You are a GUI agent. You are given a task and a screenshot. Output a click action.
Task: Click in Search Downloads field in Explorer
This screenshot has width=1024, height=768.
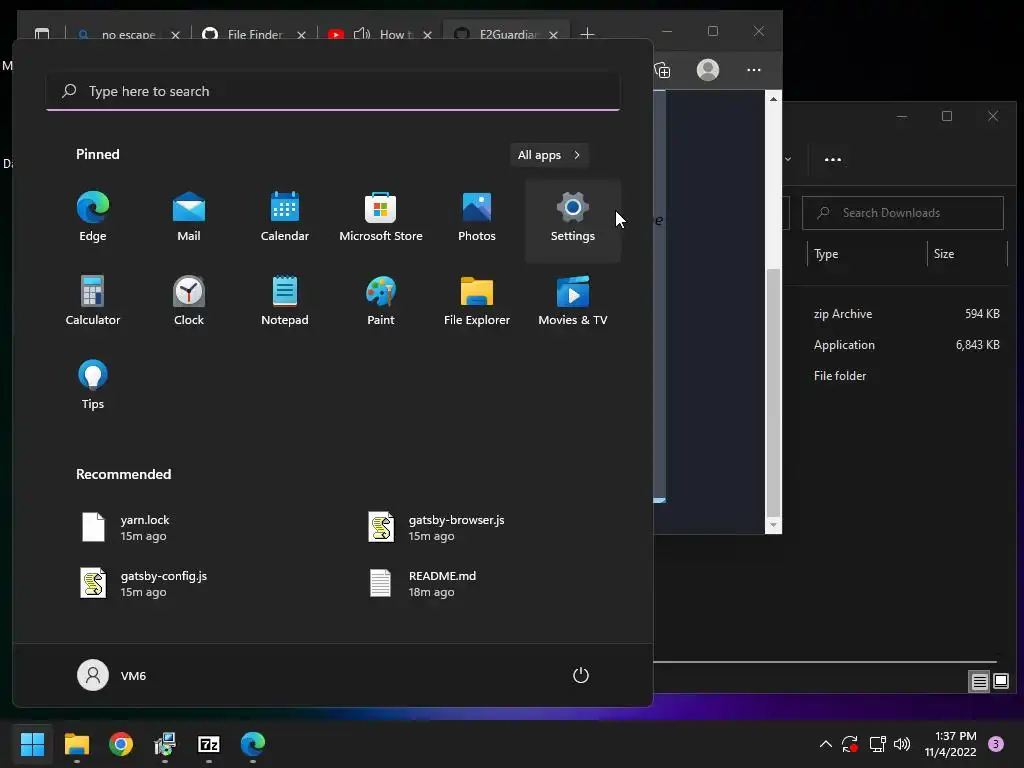[x=903, y=213]
